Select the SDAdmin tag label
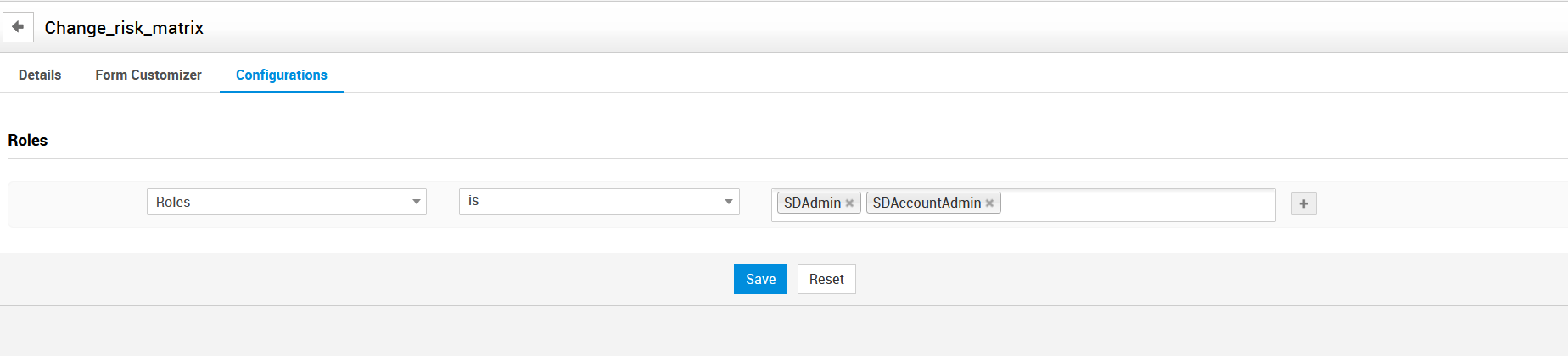Image resolution: width=1568 pixels, height=356 pixels. (812, 203)
